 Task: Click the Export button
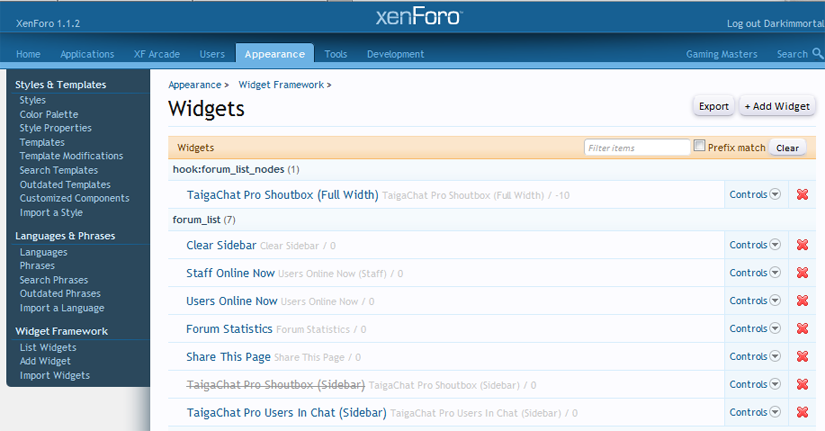pos(713,106)
